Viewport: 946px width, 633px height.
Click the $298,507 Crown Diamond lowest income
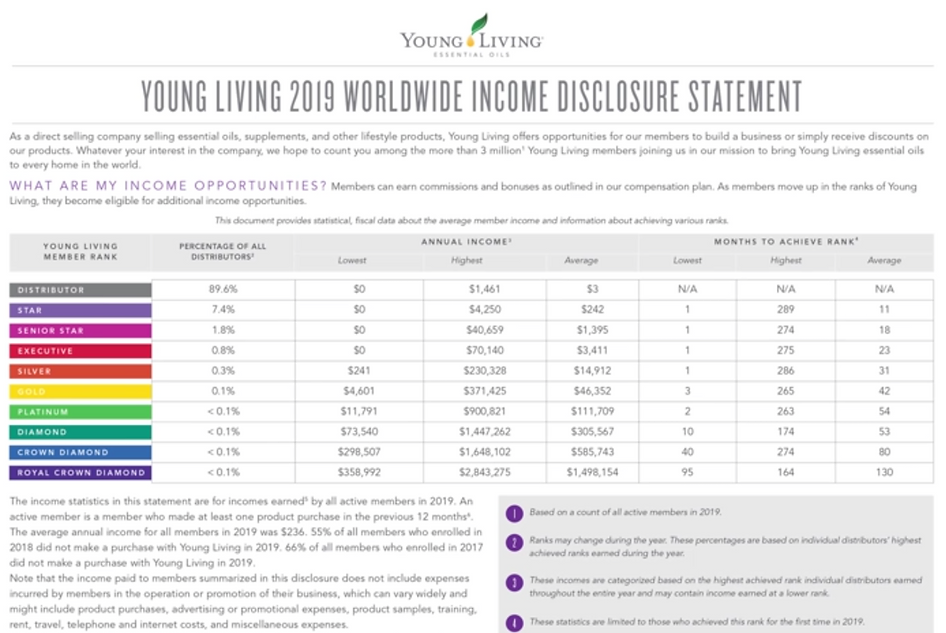click(359, 451)
